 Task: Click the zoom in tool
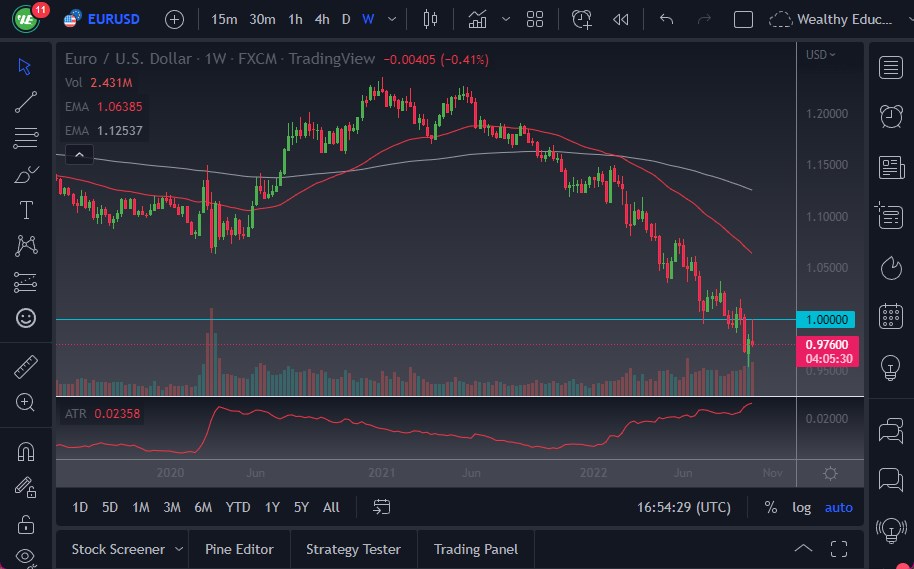26,402
